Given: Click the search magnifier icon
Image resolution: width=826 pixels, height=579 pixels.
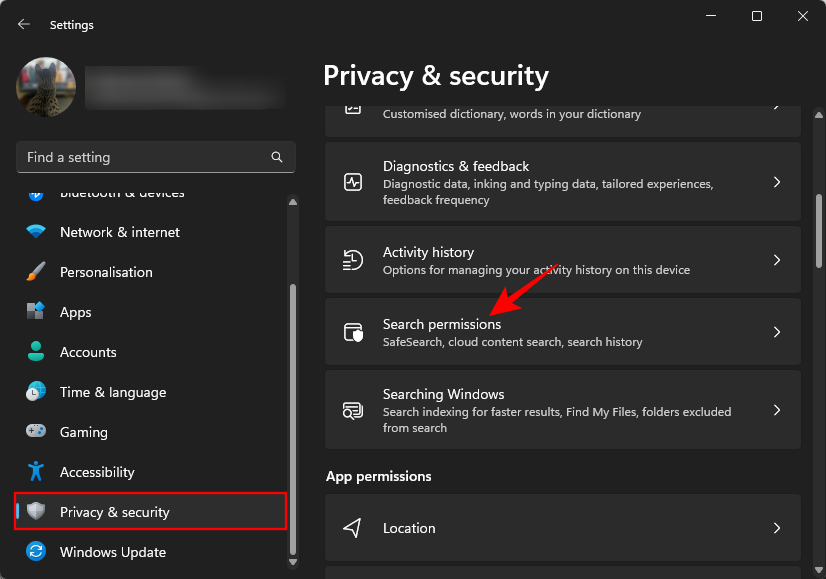Looking at the screenshot, I should tap(277, 157).
